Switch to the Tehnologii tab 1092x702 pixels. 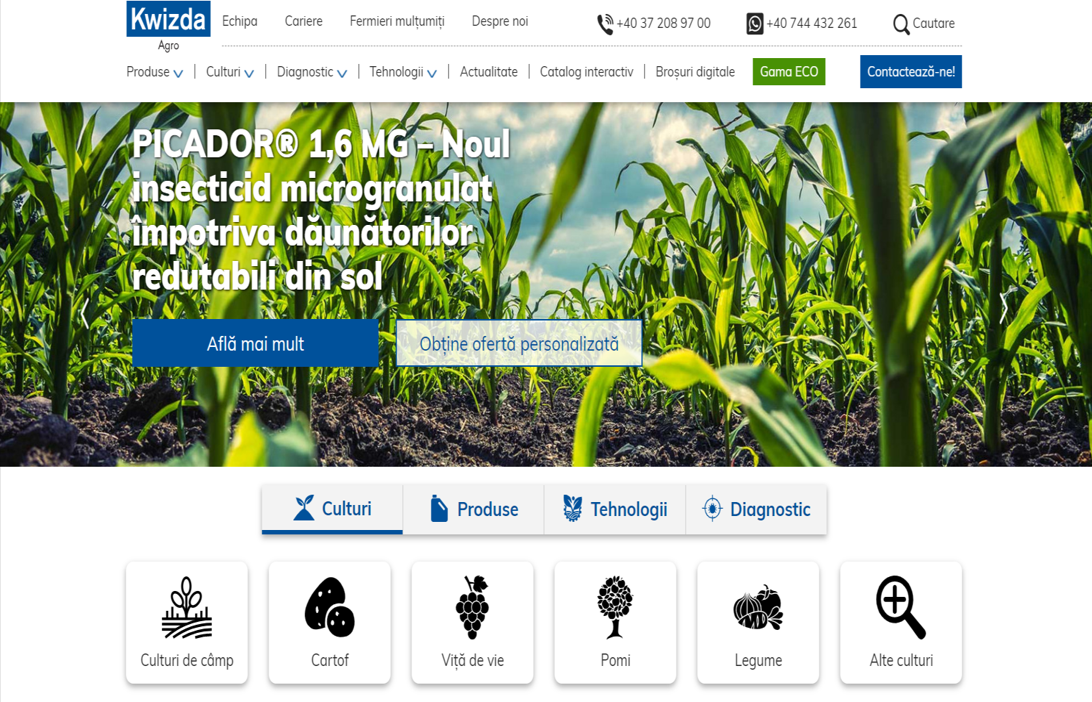(615, 509)
